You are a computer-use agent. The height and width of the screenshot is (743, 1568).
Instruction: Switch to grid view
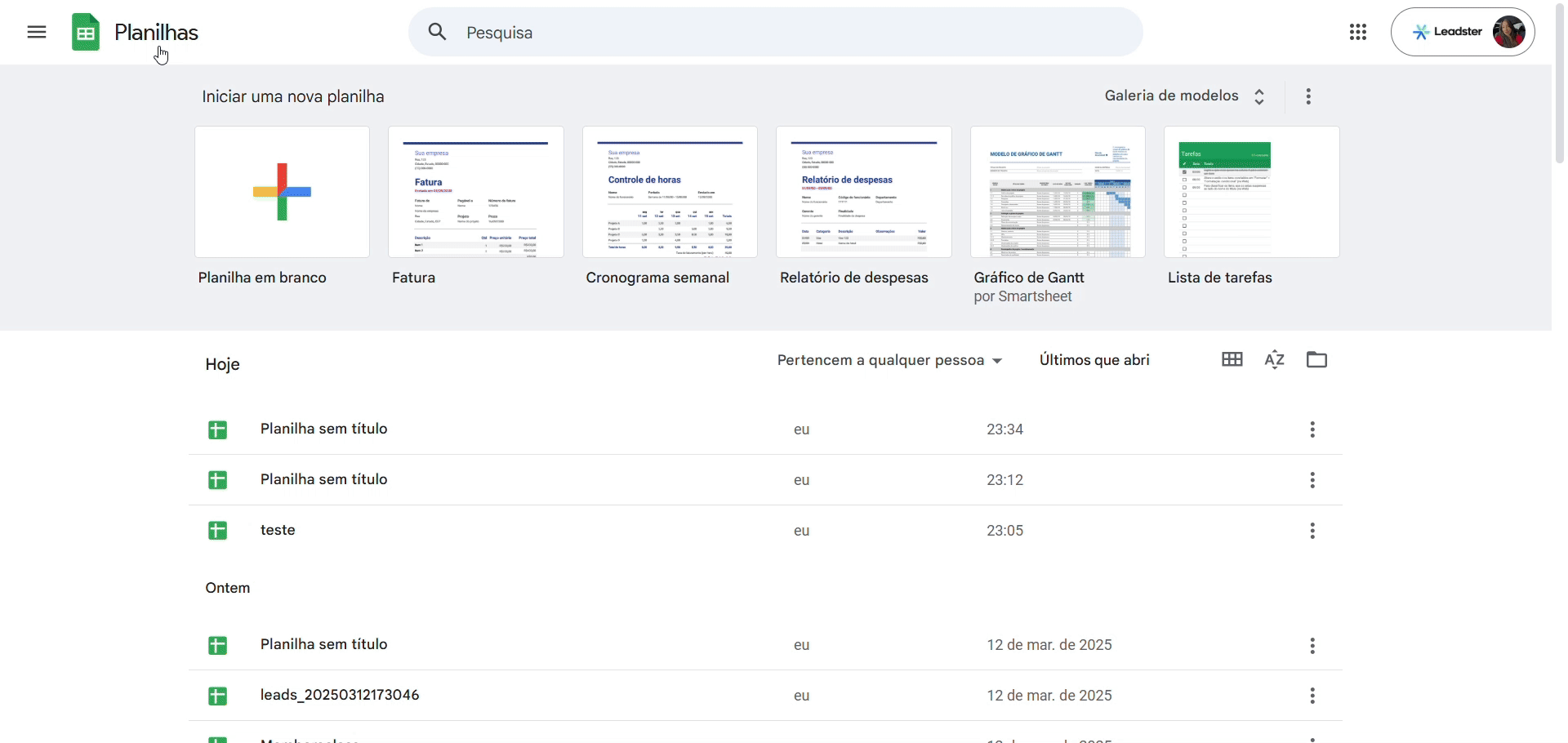point(1232,359)
